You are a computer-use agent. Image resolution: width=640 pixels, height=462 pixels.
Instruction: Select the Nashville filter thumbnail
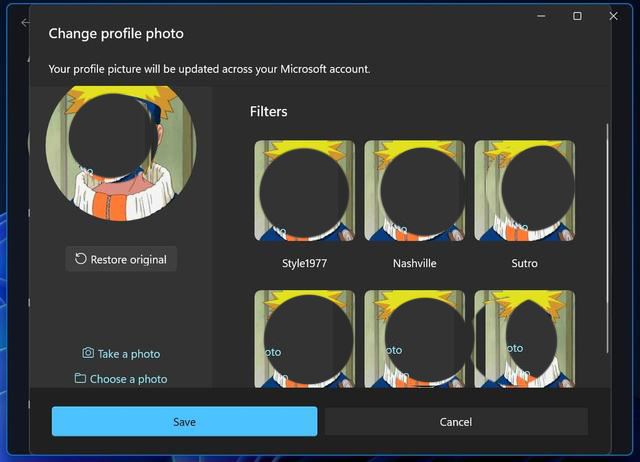click(414, 191)
